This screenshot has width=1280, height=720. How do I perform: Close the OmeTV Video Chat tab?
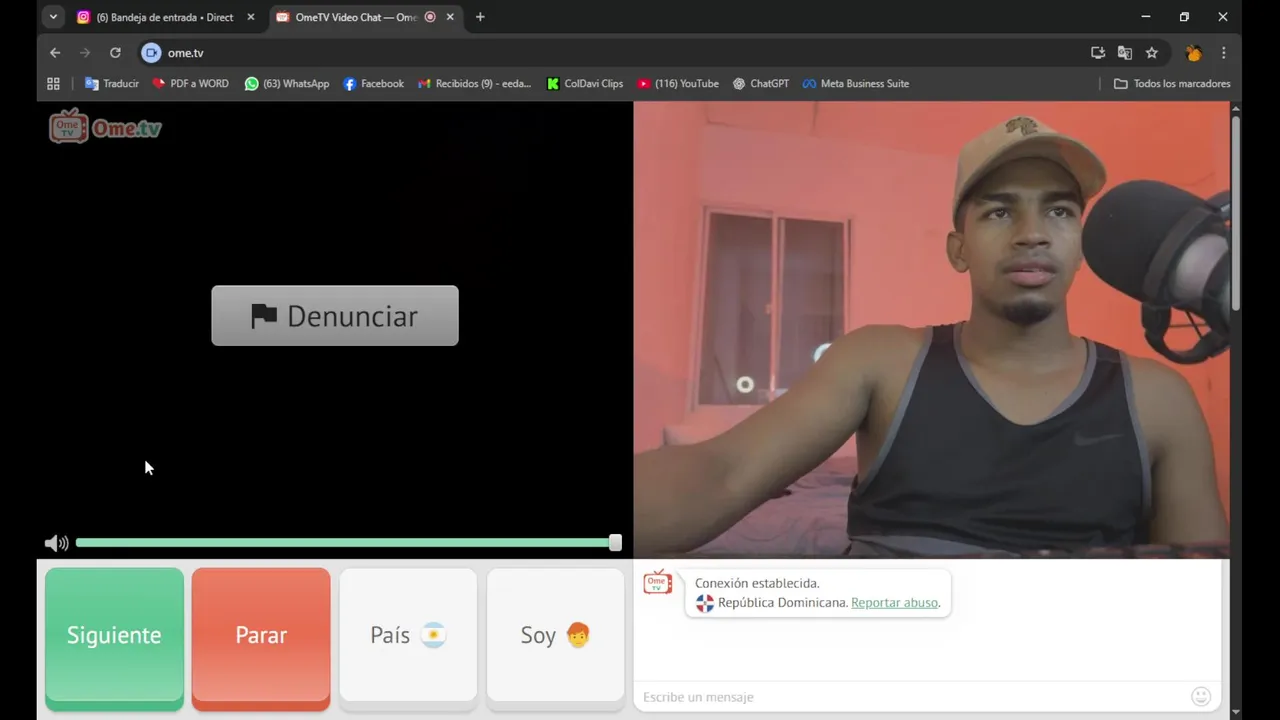pyautogui.click(x=450, y=17)
